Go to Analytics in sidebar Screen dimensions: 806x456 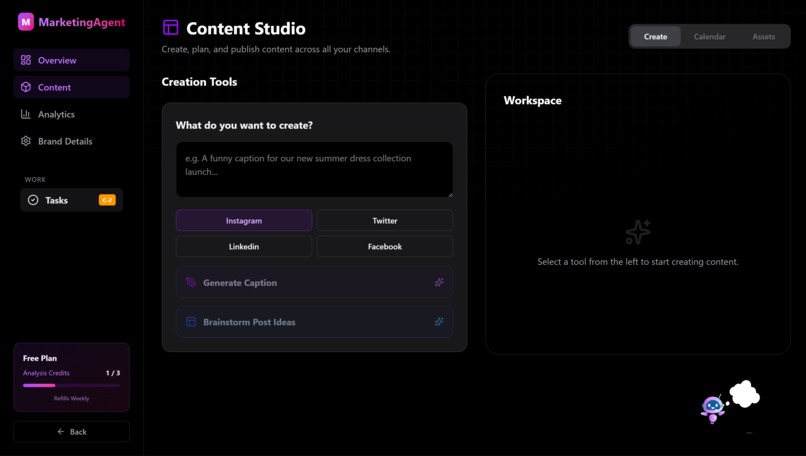[71, 114]
